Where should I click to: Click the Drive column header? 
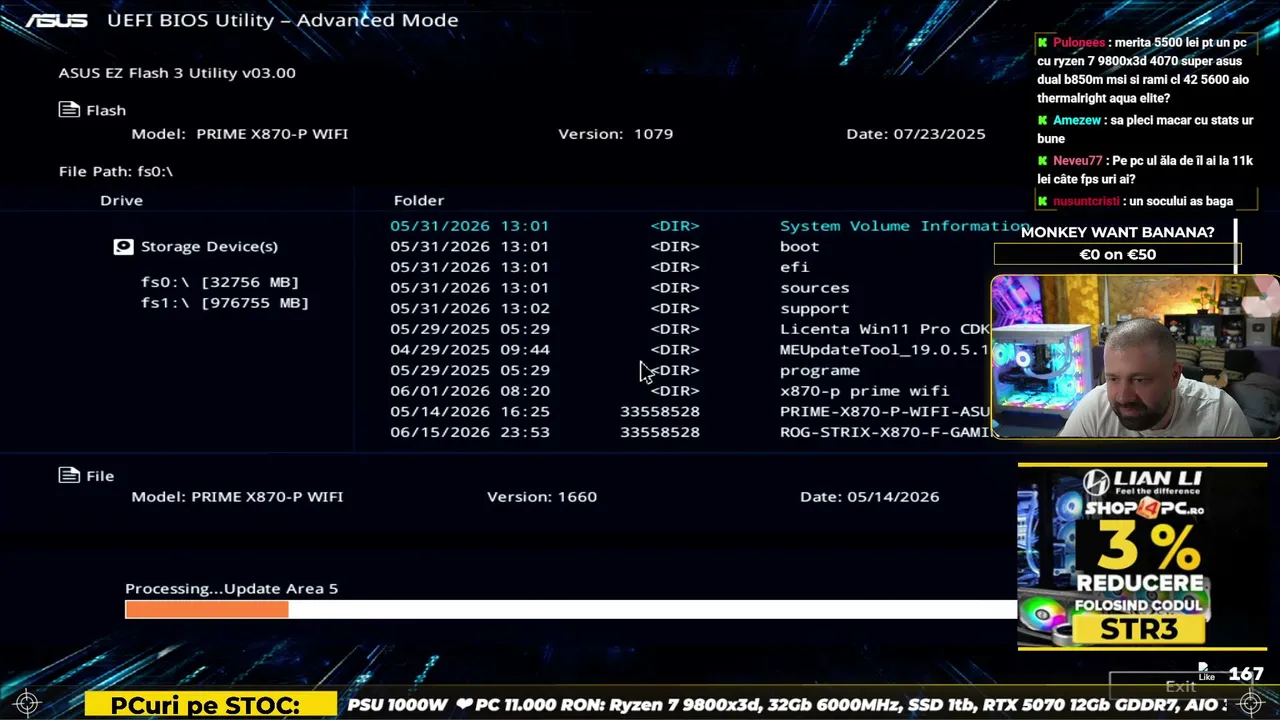pyautogui.click(x=121, y=200)
